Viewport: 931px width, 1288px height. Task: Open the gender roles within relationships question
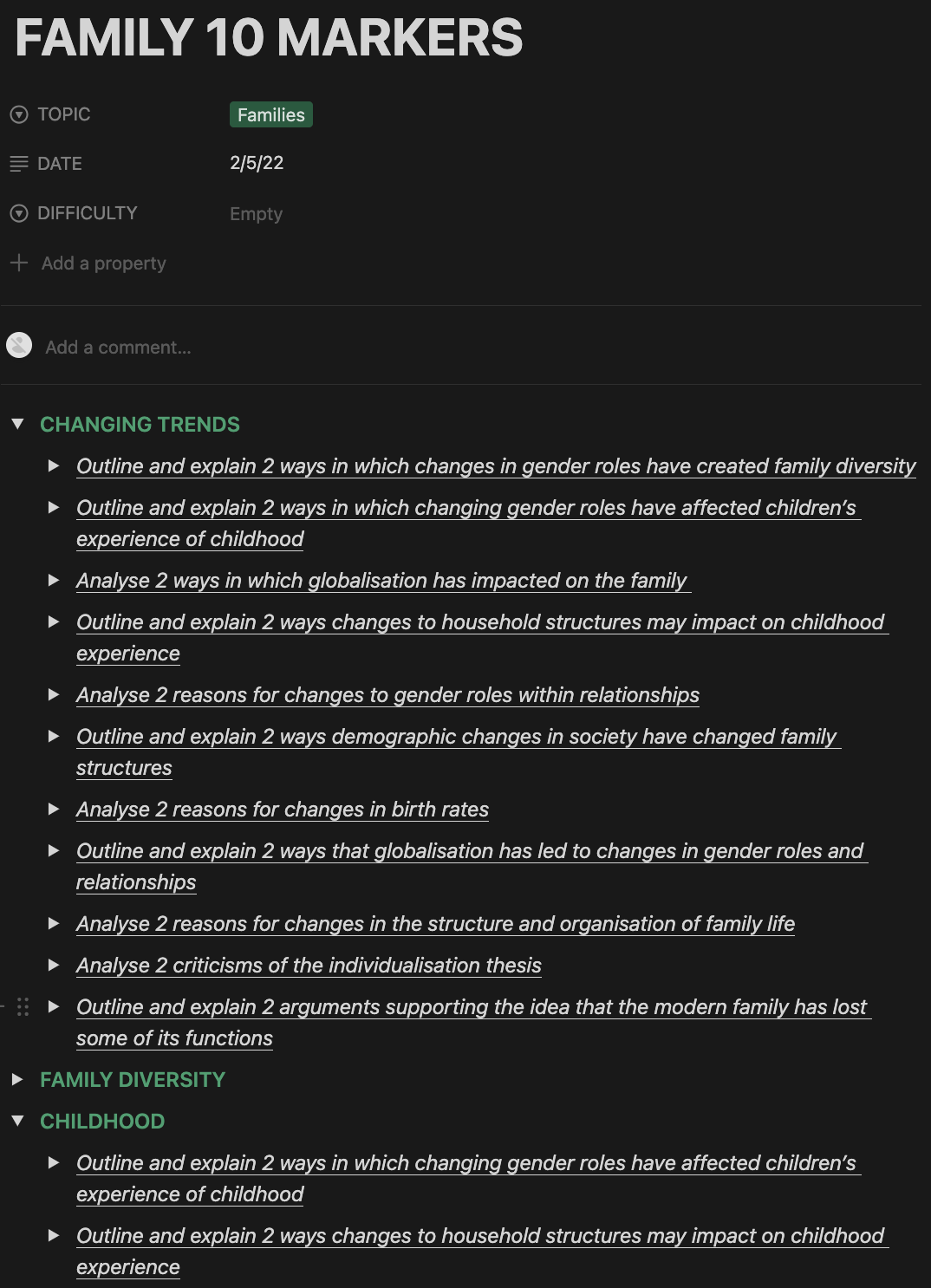point(387,695)
